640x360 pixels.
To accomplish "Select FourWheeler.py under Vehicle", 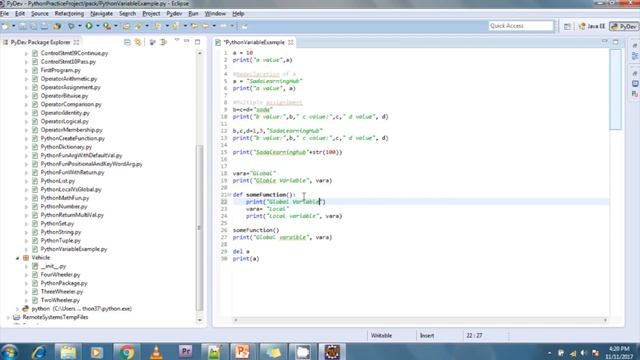I will coord(60,275).
